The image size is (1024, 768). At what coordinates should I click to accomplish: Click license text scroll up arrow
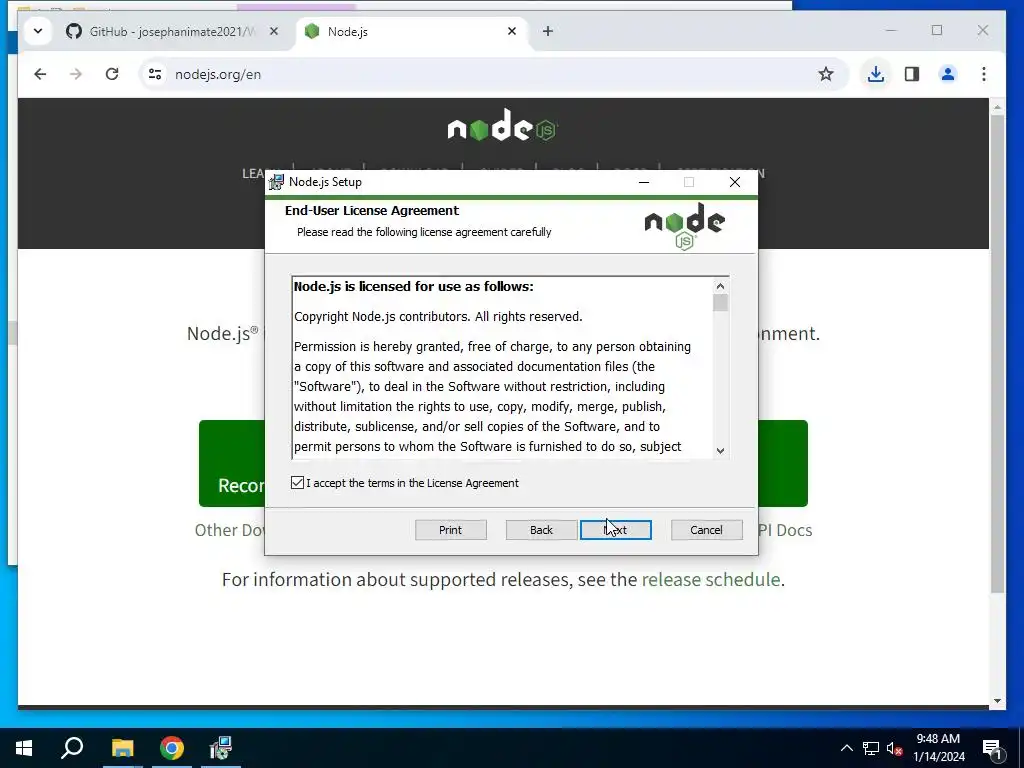point(720,286)
